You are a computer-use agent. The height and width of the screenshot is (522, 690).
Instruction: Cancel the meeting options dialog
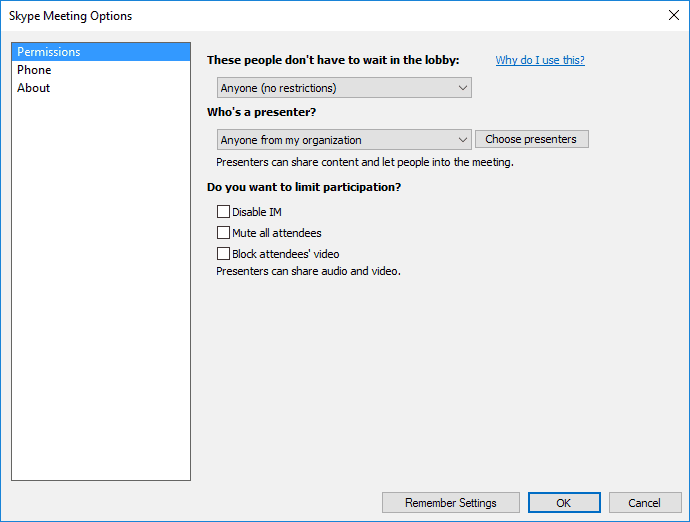click(646, 503)
